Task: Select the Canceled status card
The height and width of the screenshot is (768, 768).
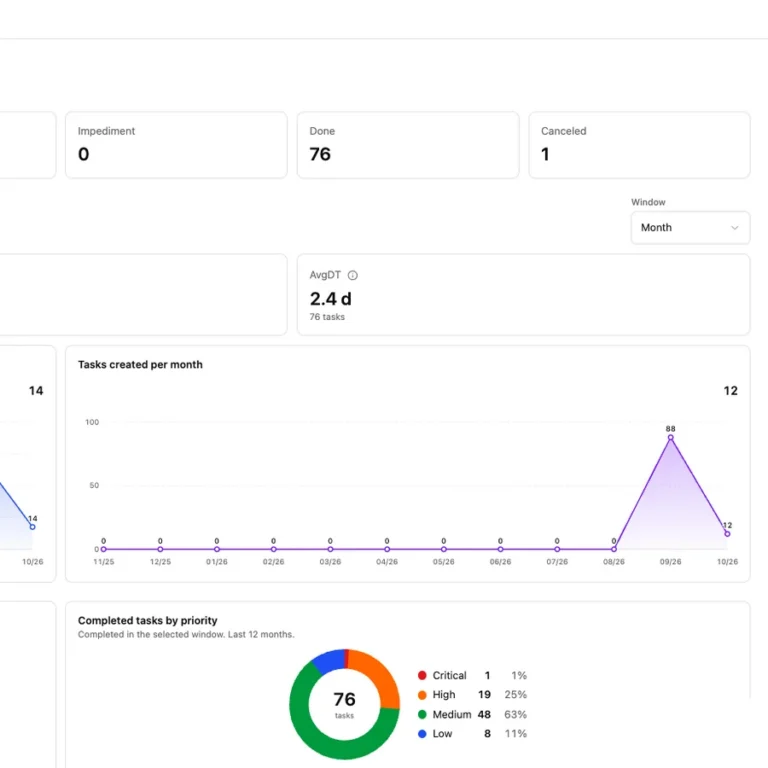Action: 639,145
